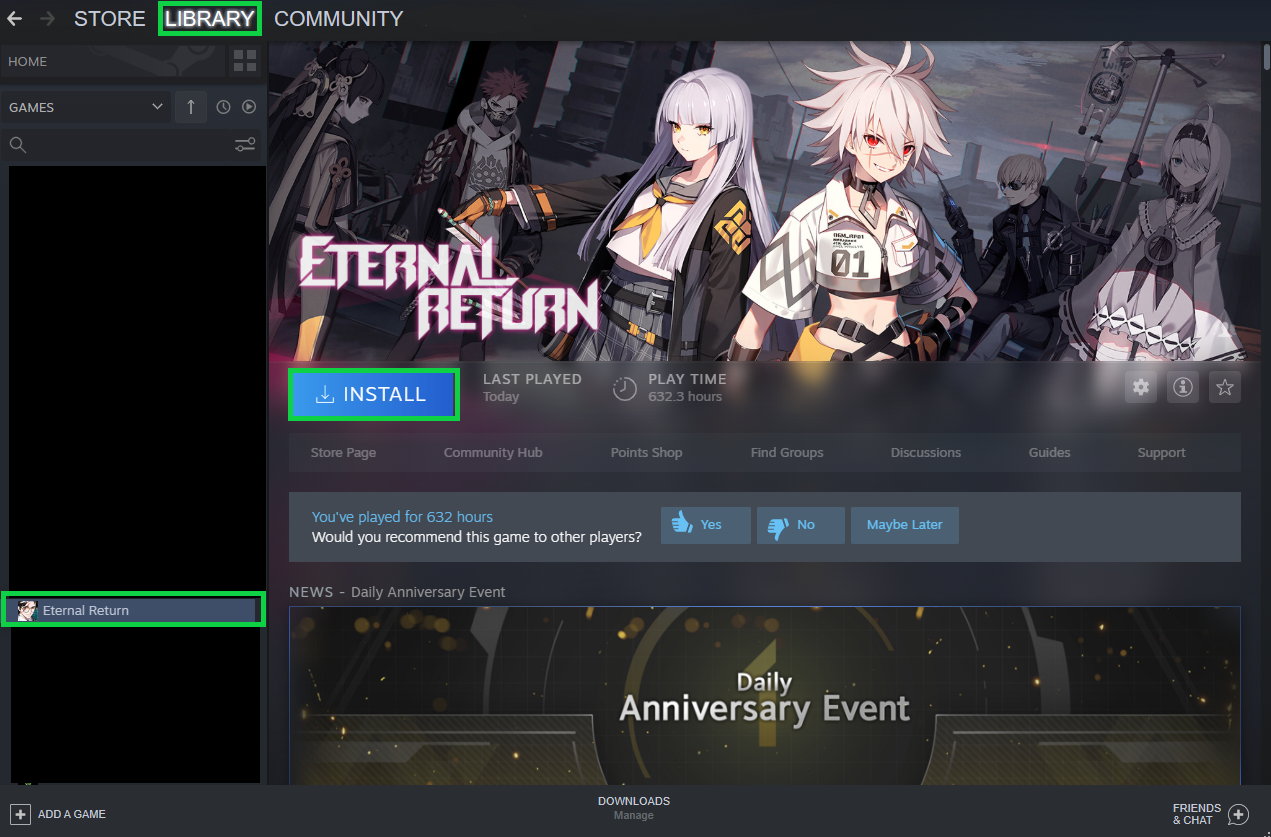
Task: Open the STORE tab
Action: 110,19
